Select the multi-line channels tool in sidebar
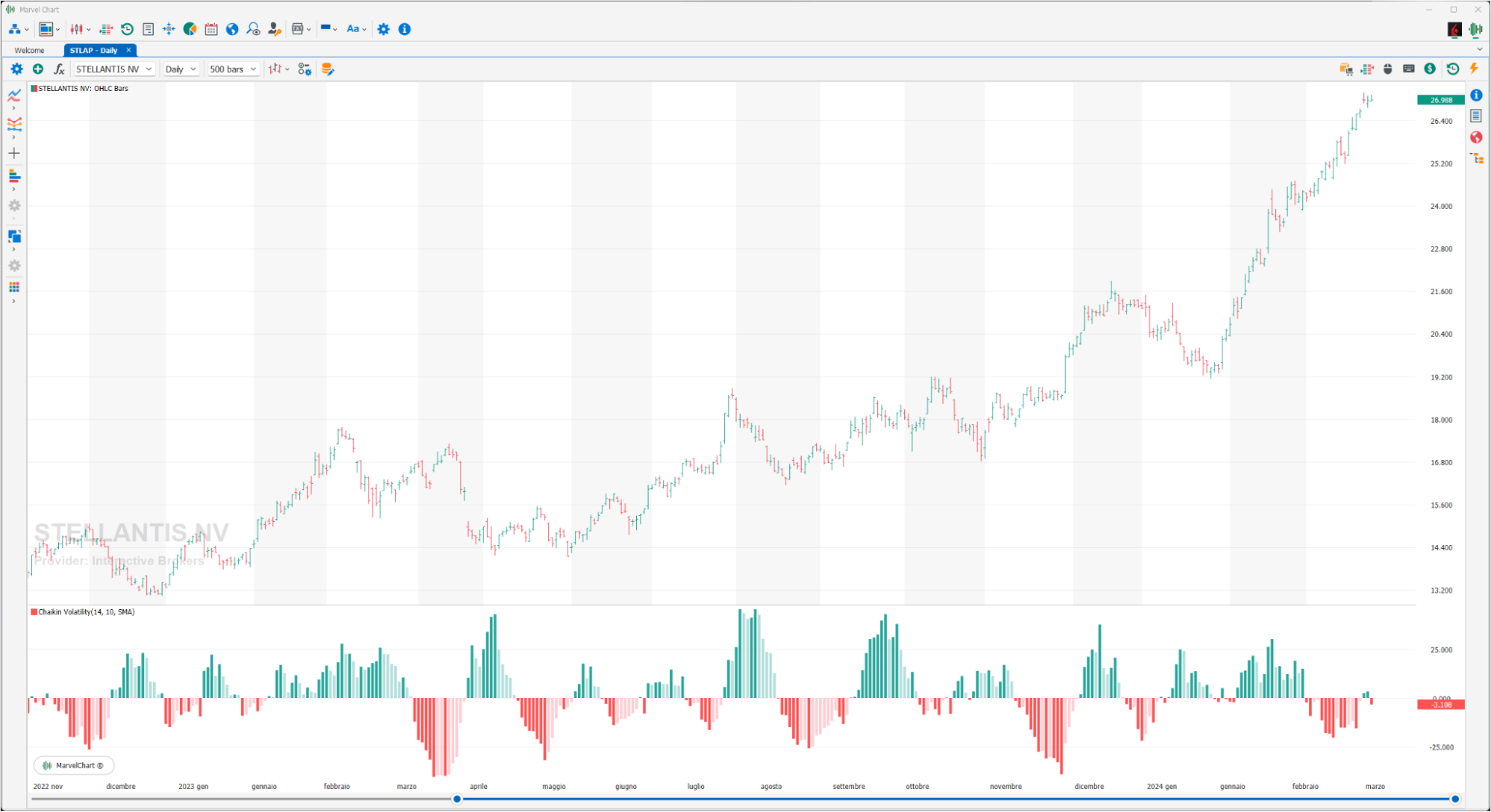The height and width of the screenshot is (812, 1491). coord(14,124)
